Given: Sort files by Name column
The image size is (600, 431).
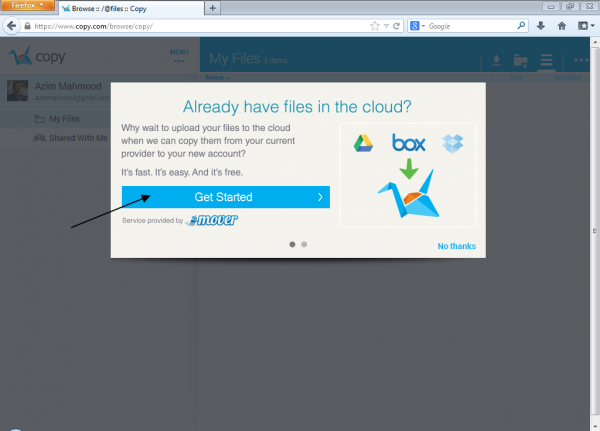Looking at the screenshot, I should (x=217, y=77).
